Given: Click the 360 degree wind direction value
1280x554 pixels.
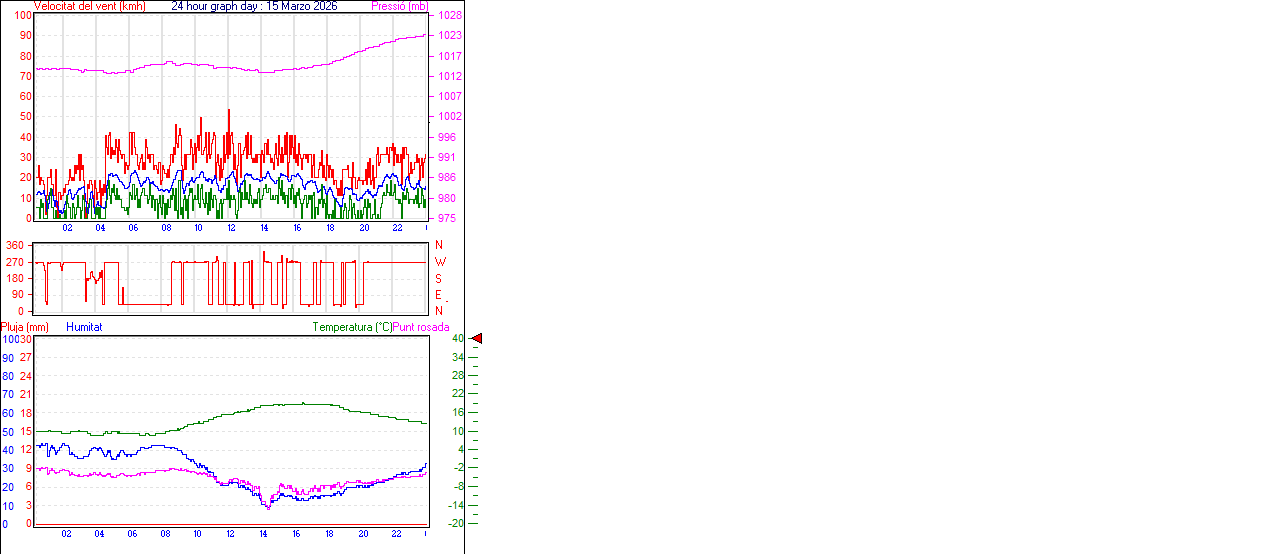Looking at the screenshot, I should (15, 246).
